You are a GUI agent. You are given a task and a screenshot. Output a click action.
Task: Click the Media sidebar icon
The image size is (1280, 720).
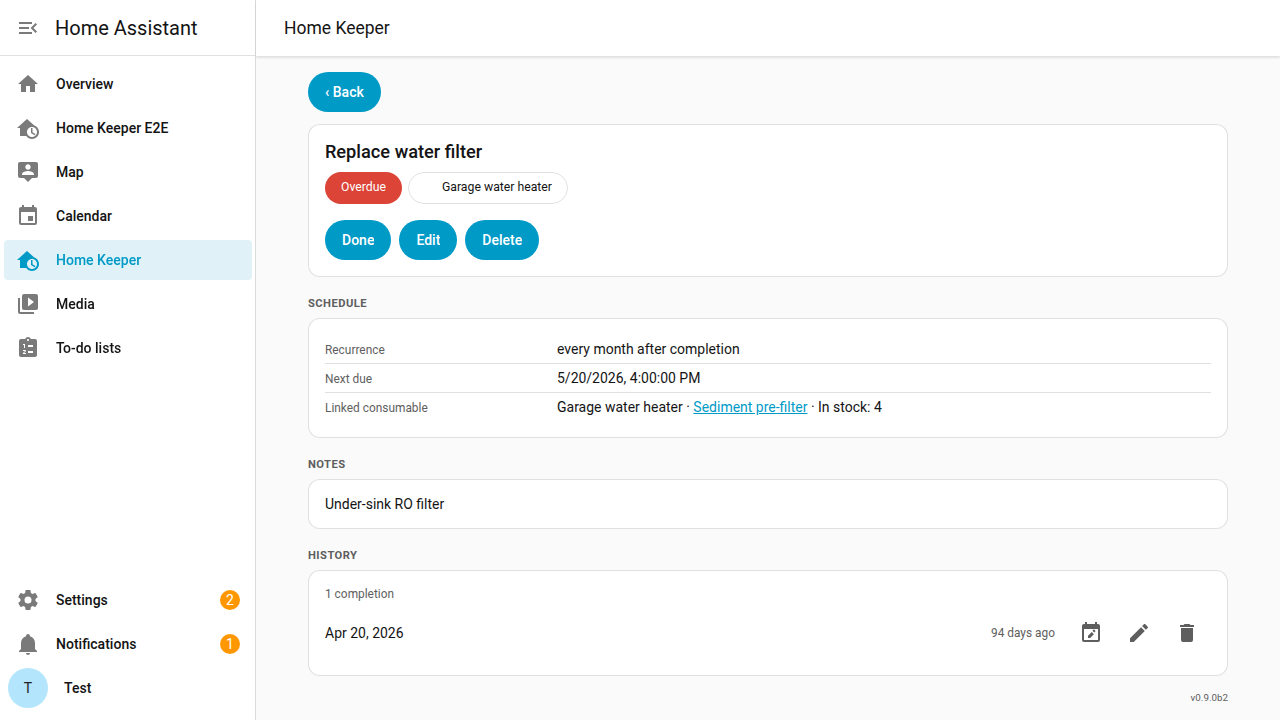(28, 304)
